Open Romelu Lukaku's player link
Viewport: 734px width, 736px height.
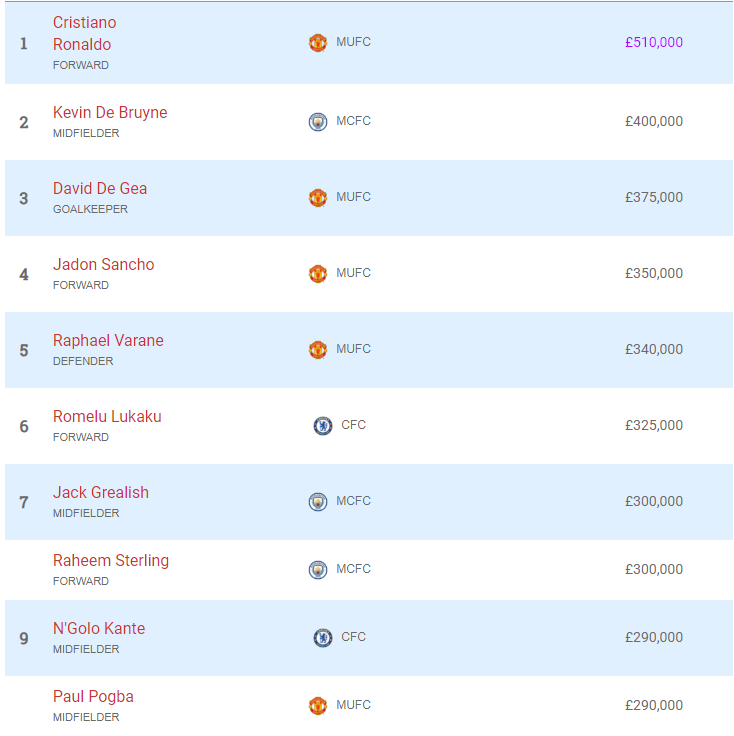pos(107,416)
